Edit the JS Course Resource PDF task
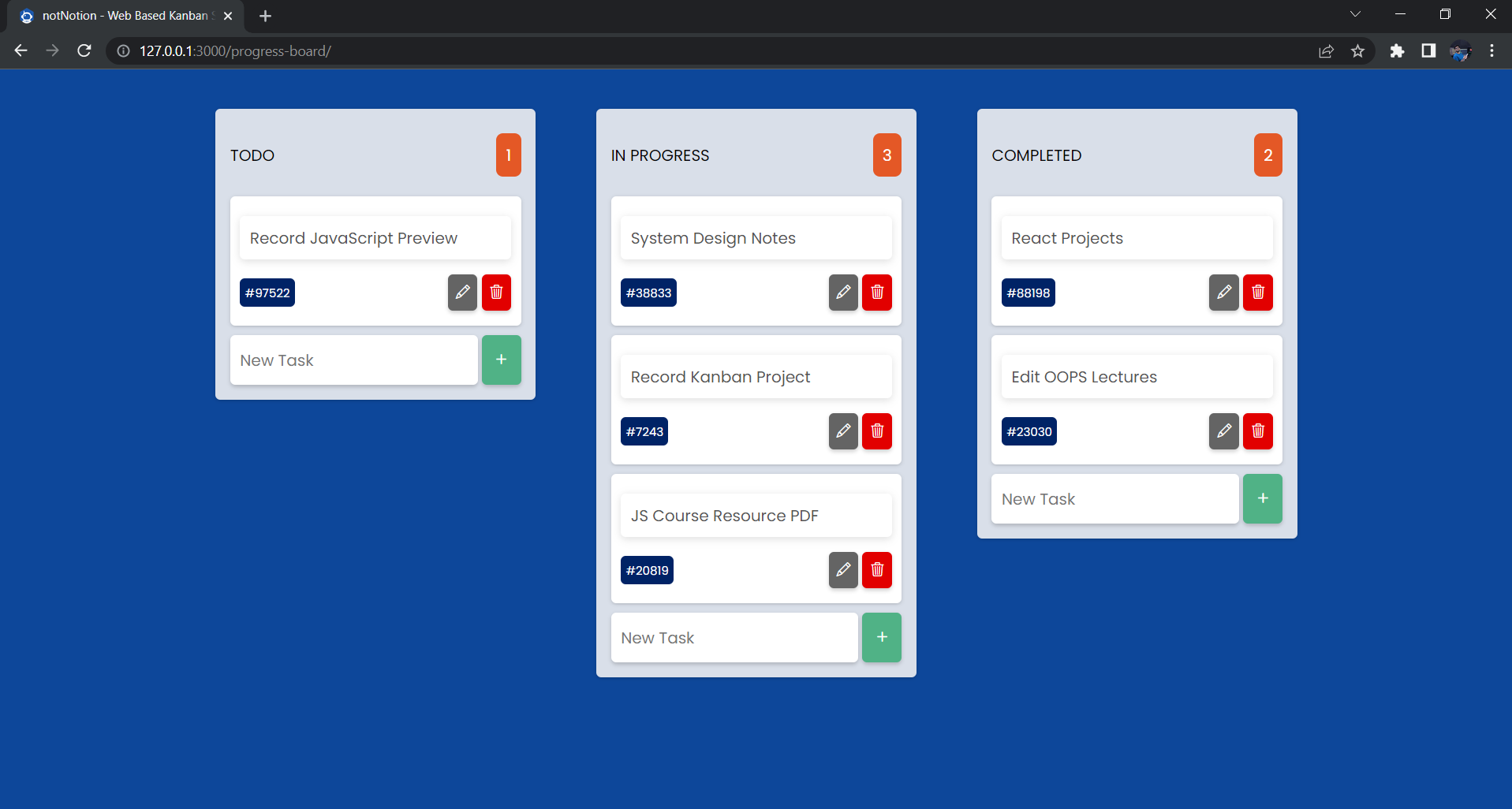 point(843,570)
